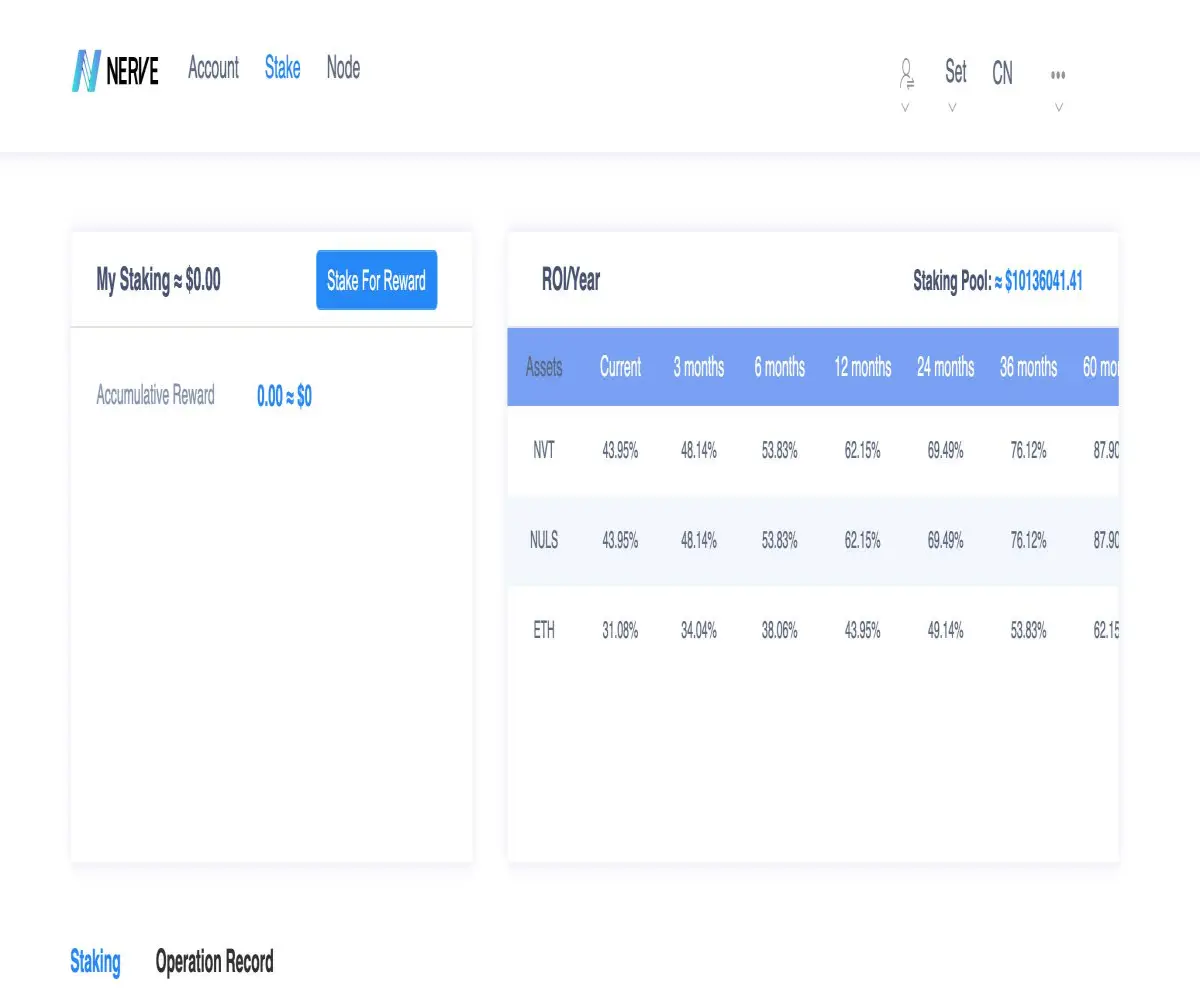Click the Staking Pool amount $10136041.41
Image resolution: width=1200 pixels, height=992 pixels.
(x=1043, y=281)
